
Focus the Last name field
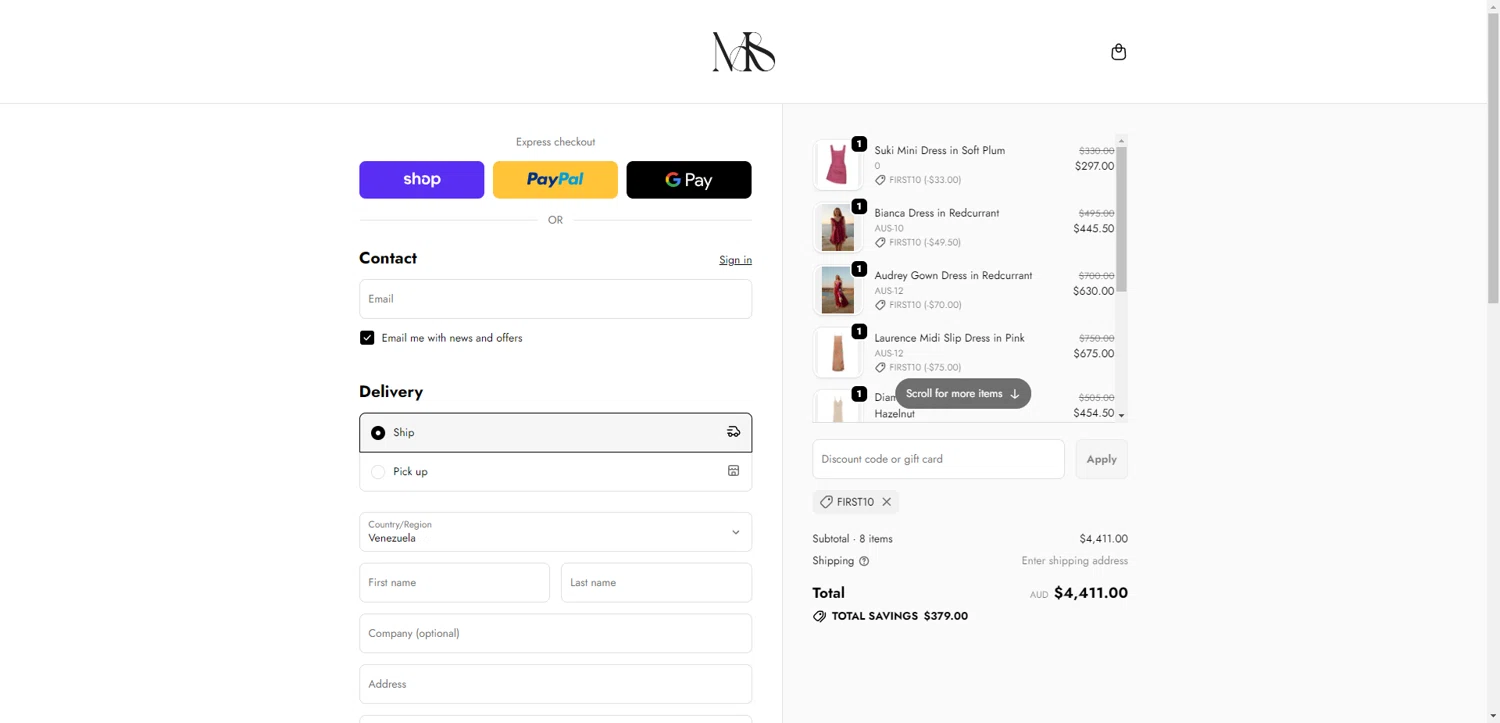[656, 583]
